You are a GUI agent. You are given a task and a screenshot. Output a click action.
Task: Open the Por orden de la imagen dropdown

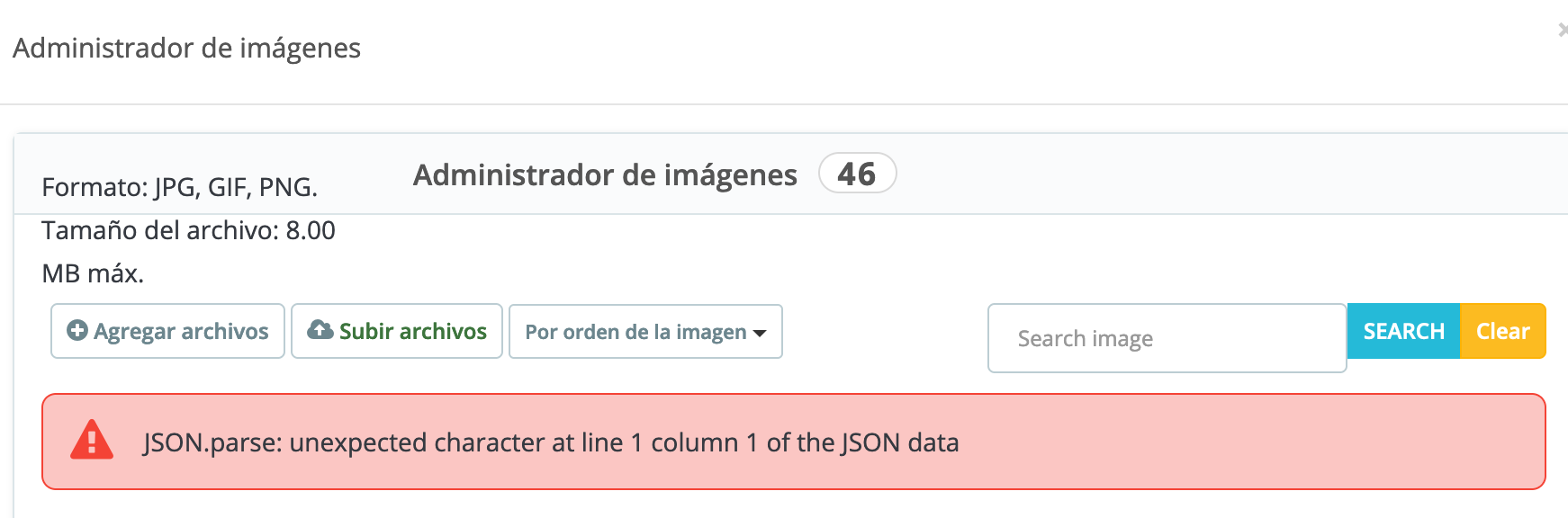point(644,332)
